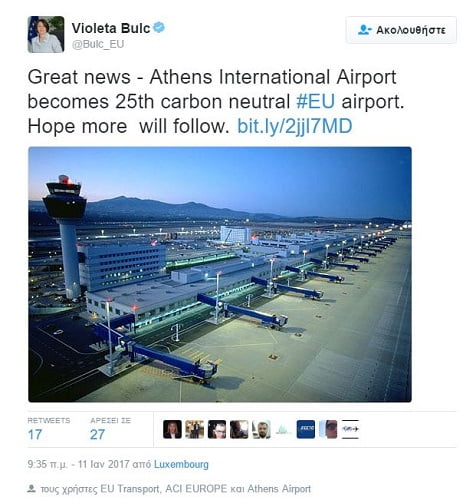Open tagged user Athens Airport
This screenshot has width=476, height=500.
(279, 489)
